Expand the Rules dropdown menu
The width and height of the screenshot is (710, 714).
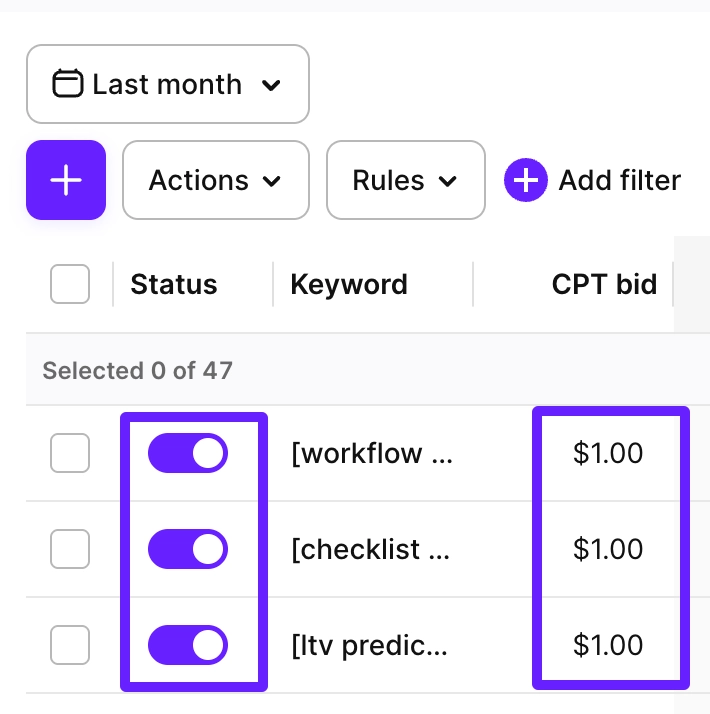coord(405,181)
